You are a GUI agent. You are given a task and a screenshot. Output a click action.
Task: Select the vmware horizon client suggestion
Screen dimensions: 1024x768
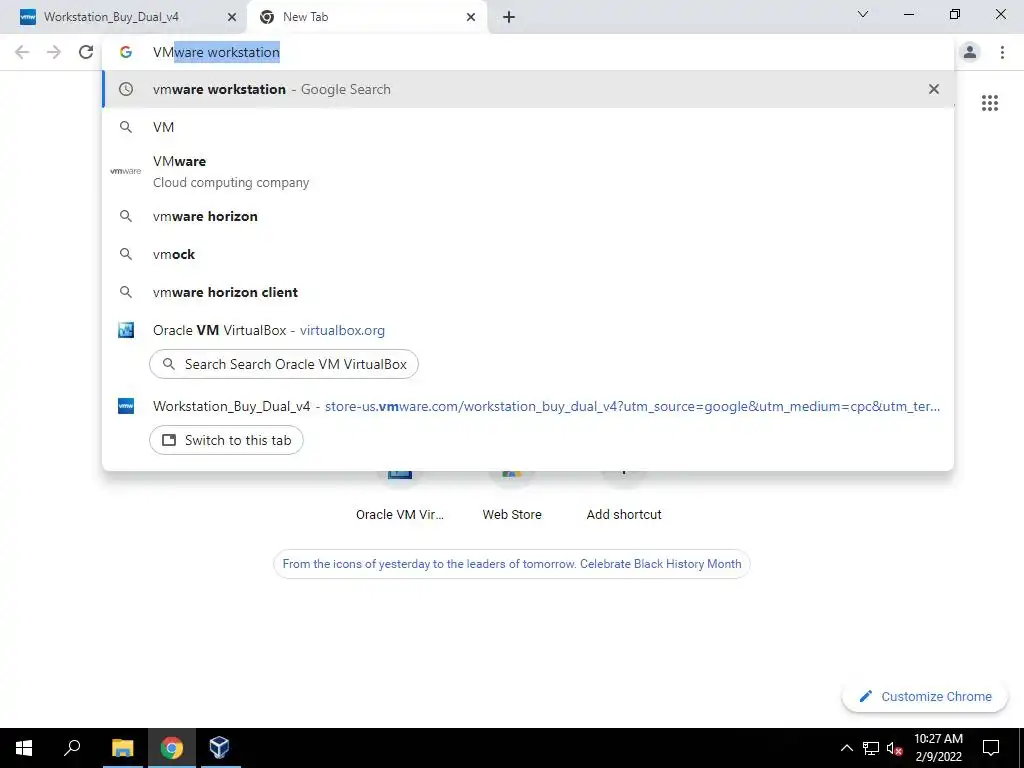pyautogui.click(x=528, y=292)
